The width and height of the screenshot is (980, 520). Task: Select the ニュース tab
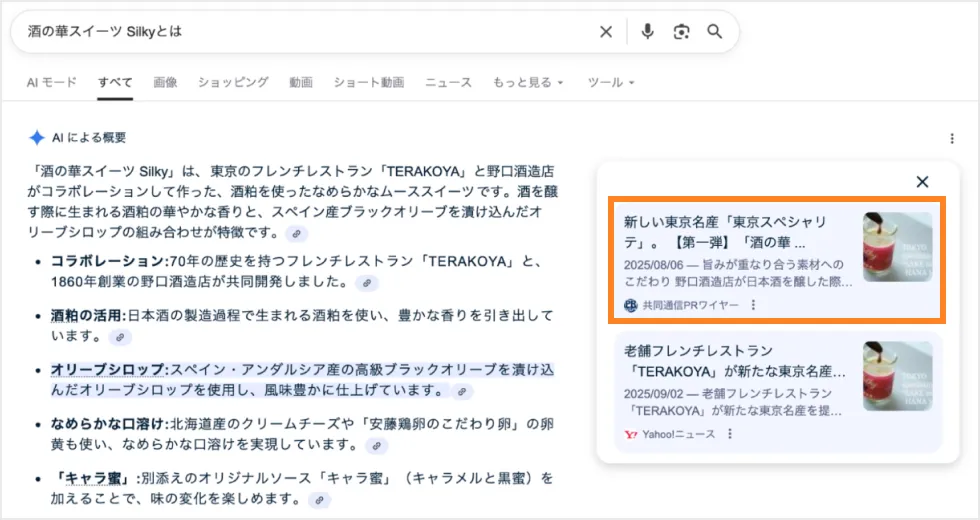click(x=448, y=82)
